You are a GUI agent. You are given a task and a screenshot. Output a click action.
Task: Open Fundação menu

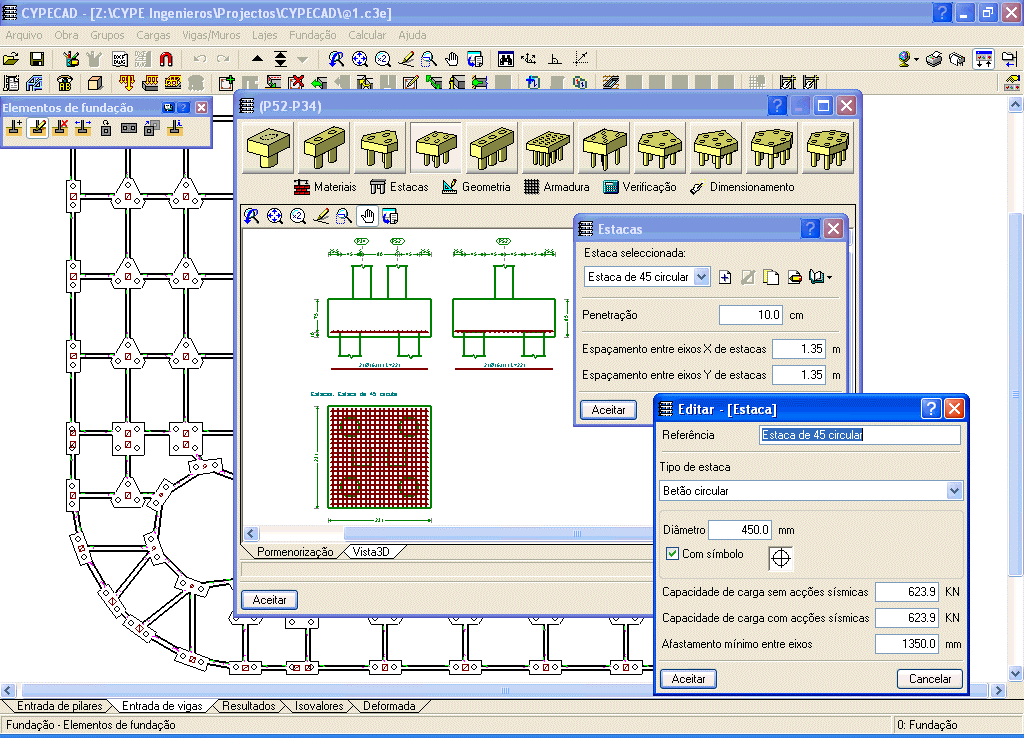pyautogui.click(x=313, y=35)
